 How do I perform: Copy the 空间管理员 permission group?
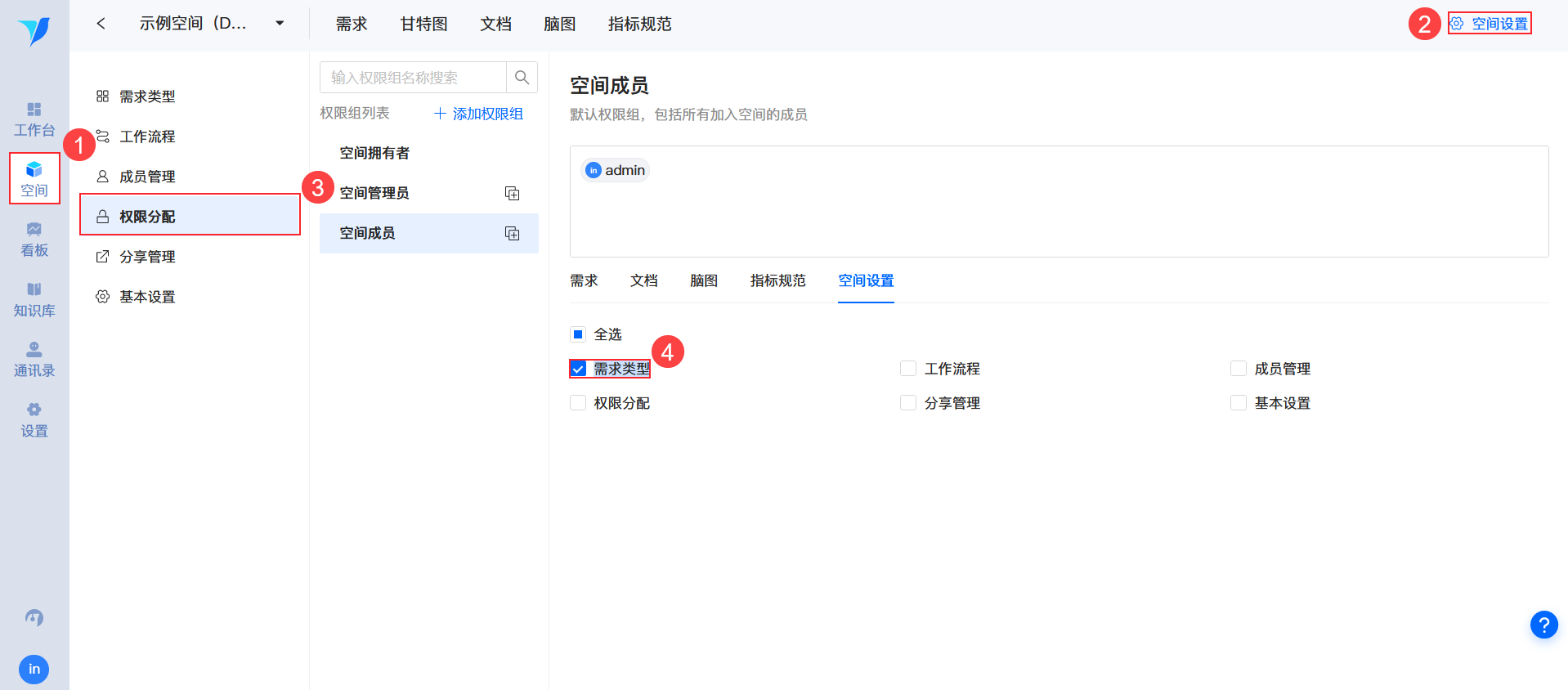(513, 194)
